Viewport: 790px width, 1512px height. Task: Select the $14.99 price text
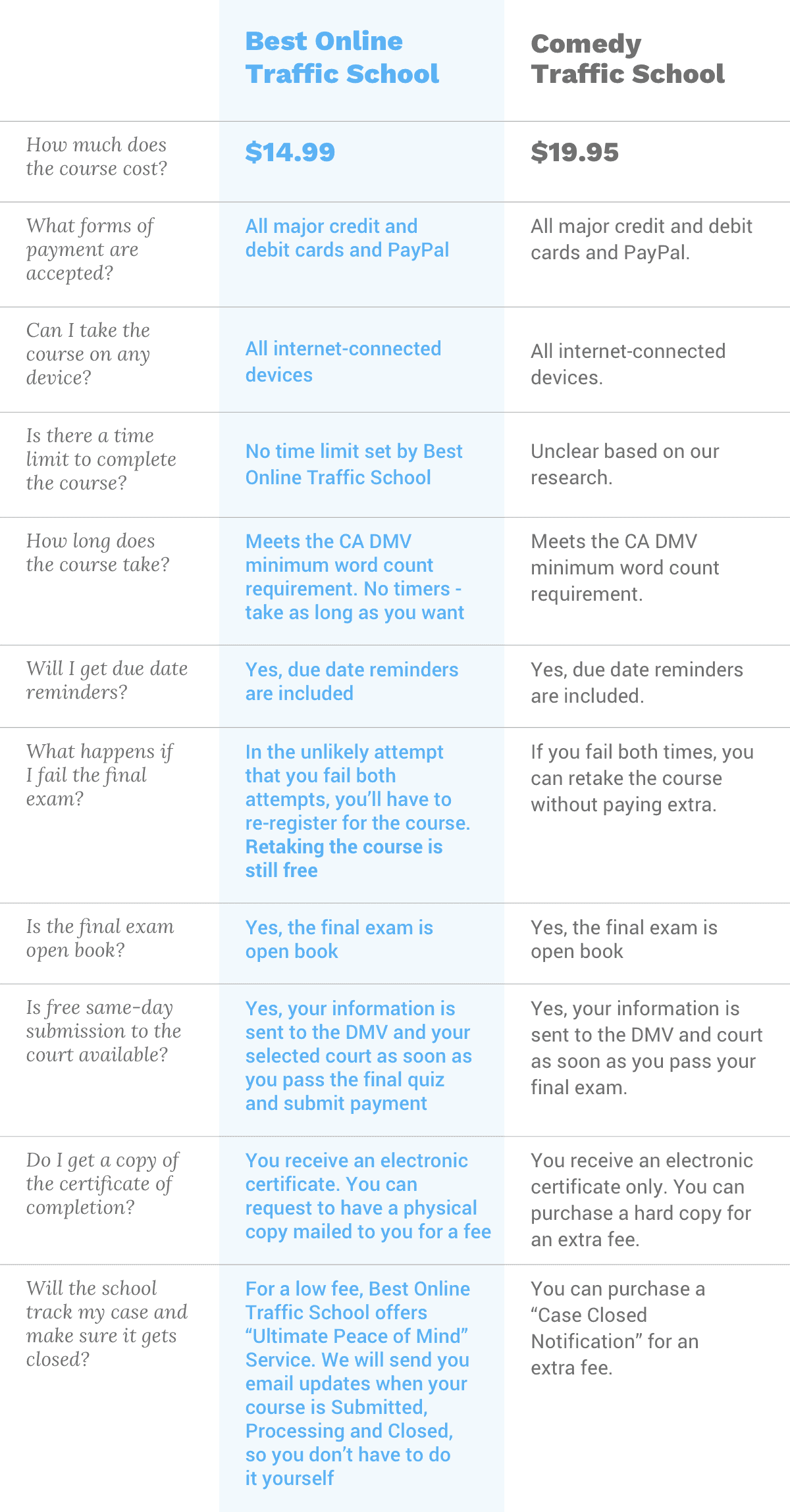pyautogui.click(x=290, y=152)
